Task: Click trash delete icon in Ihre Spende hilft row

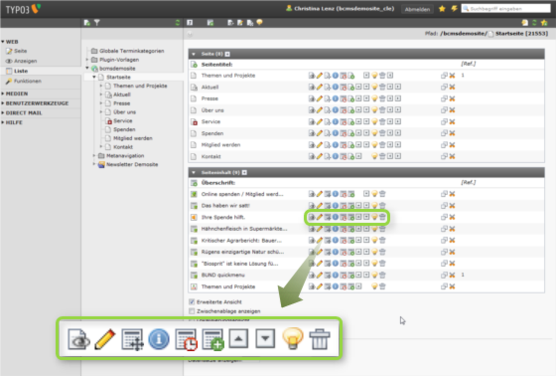Action: point(382,217)
